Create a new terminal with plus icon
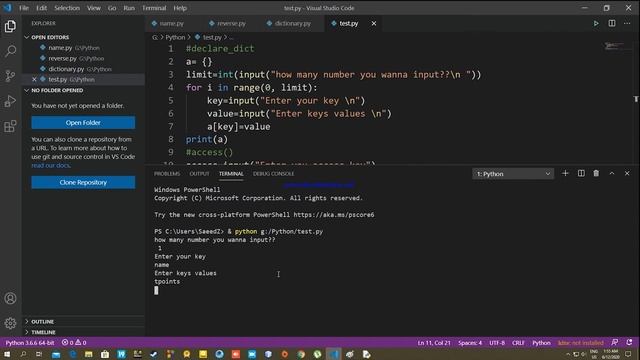This screenshot has width=640, height=360. click(565, 173)
